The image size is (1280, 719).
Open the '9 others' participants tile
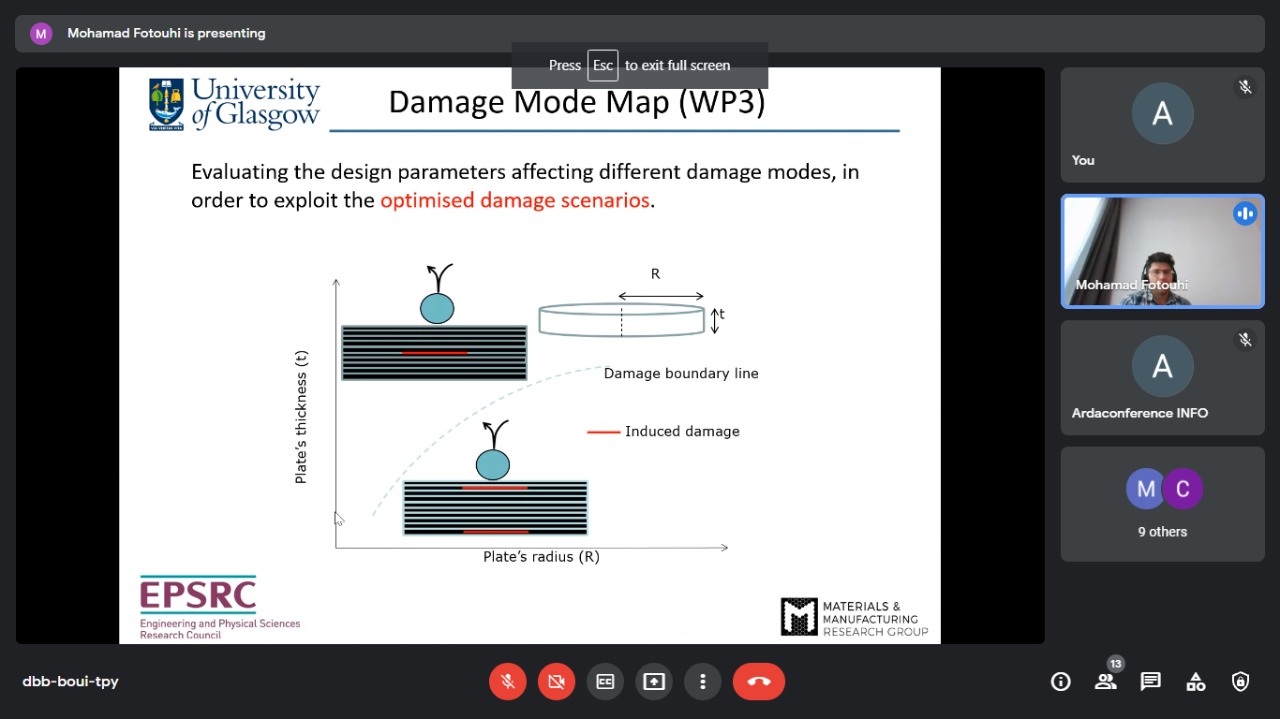[1162, 504]
